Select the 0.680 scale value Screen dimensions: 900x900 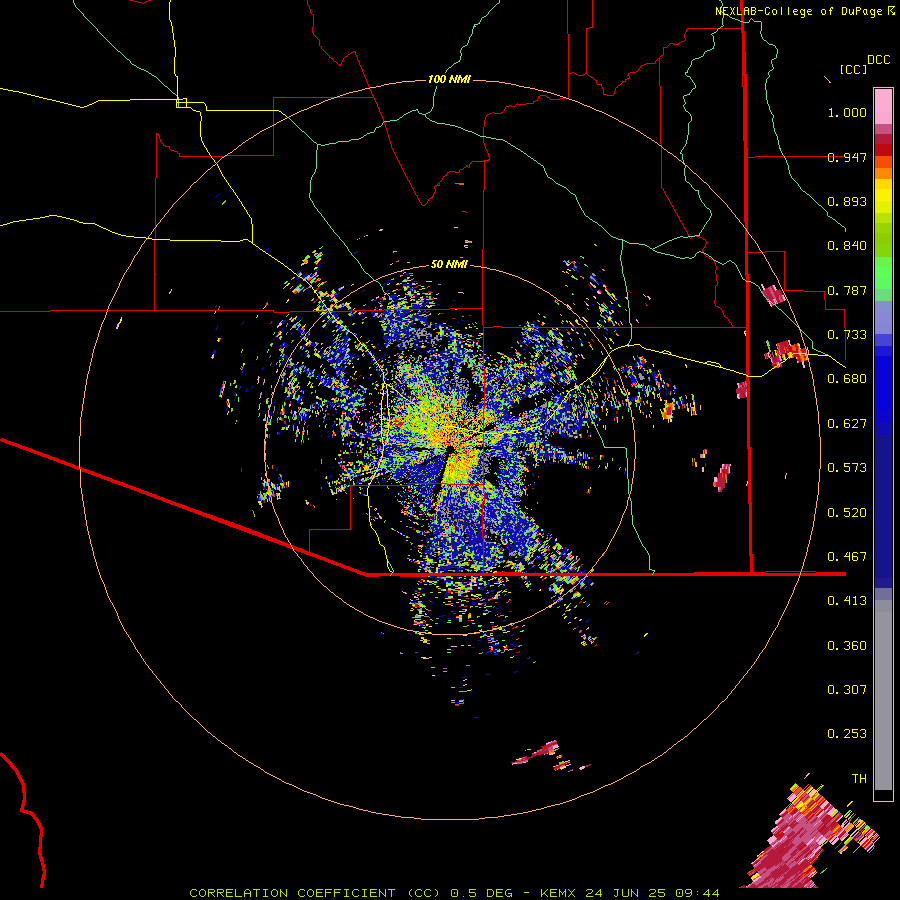click(847, 379)
